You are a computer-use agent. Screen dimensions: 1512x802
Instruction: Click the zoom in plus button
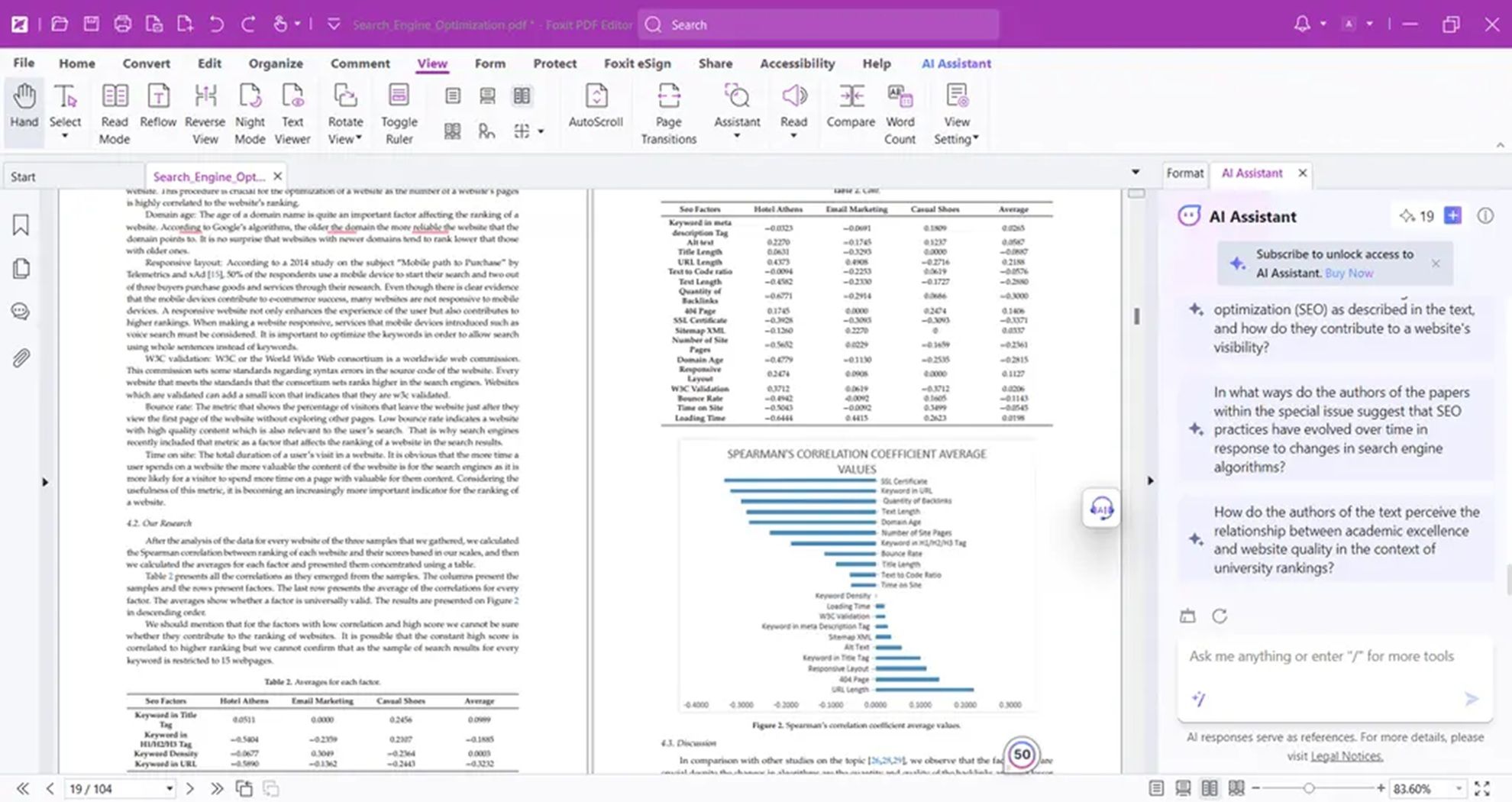(x=1380, y=788)
